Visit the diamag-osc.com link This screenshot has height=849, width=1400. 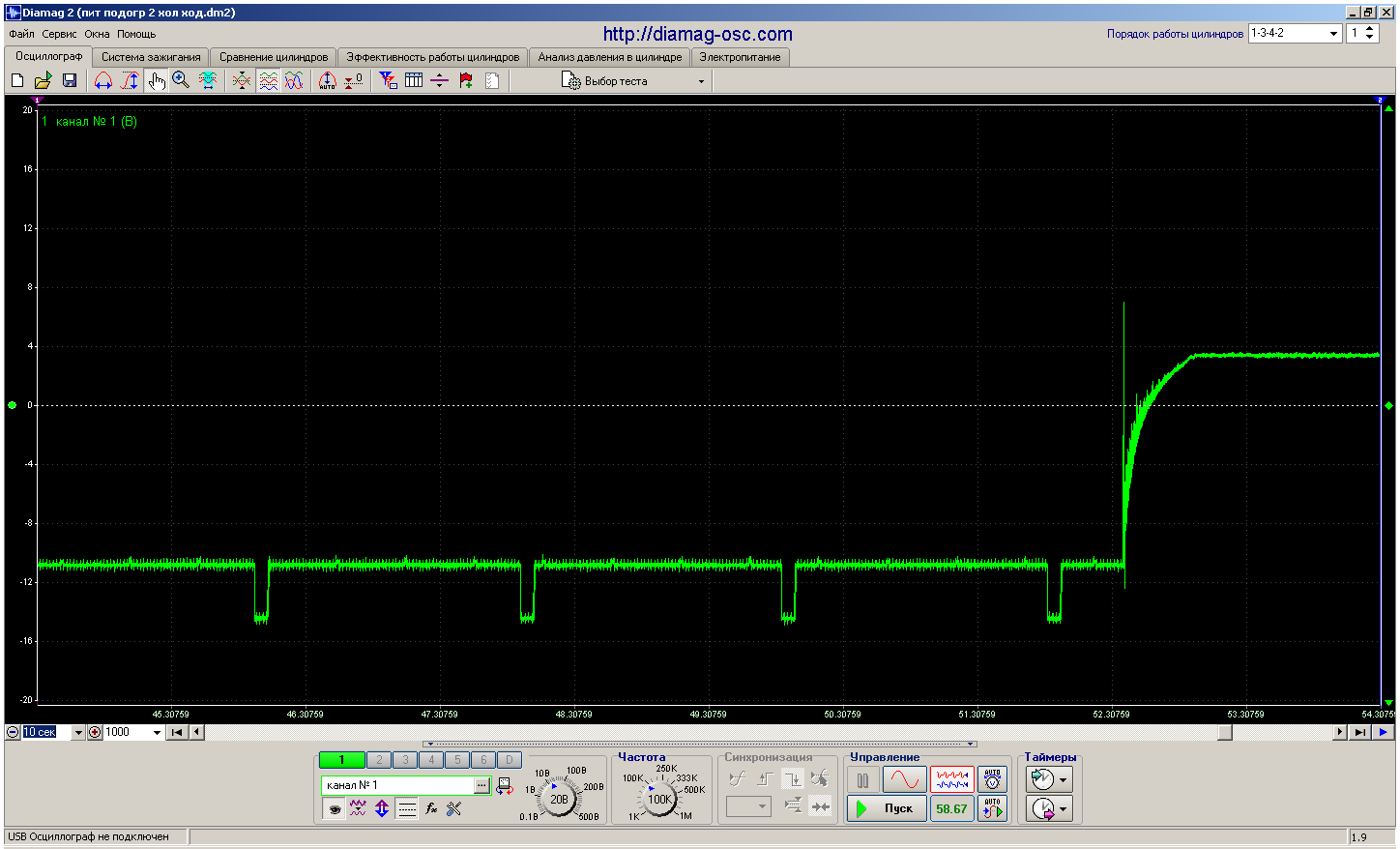pyautogui.click(x=698, y=34)
